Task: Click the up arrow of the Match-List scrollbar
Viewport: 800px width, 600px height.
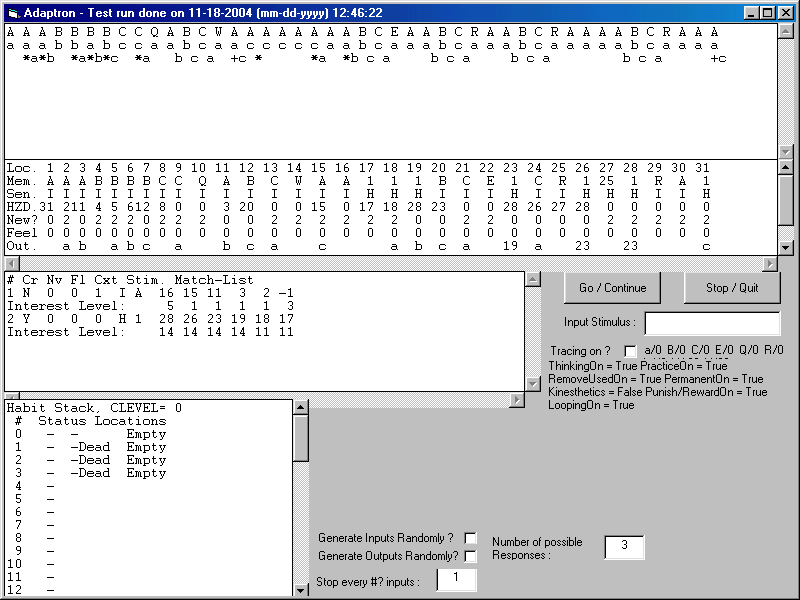Action: tap(533, 280)
